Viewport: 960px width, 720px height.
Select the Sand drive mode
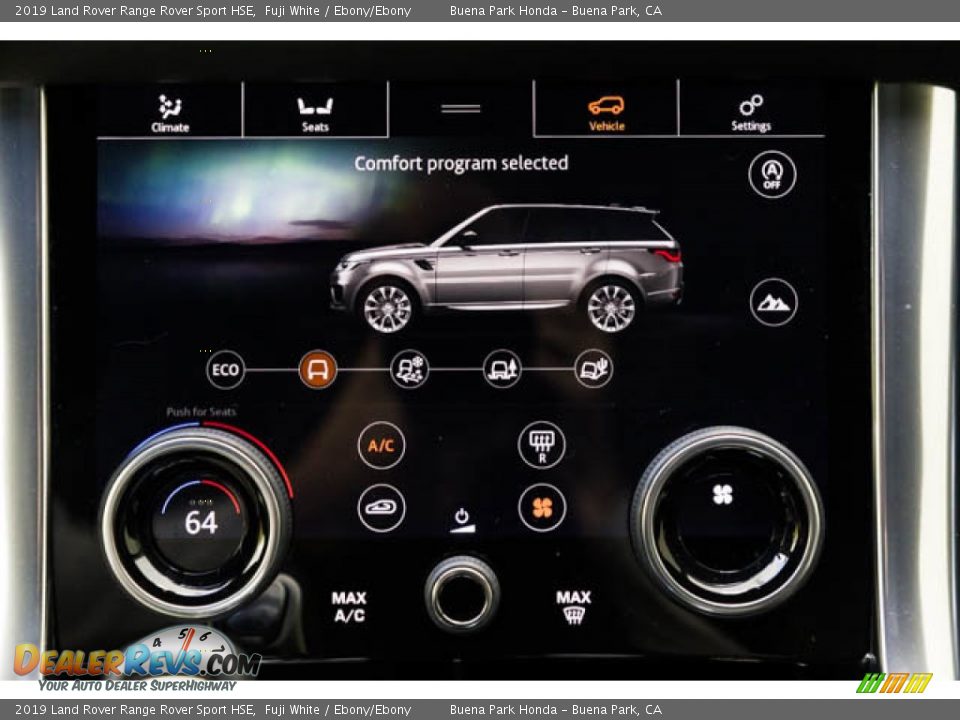[x=594, y=369]
